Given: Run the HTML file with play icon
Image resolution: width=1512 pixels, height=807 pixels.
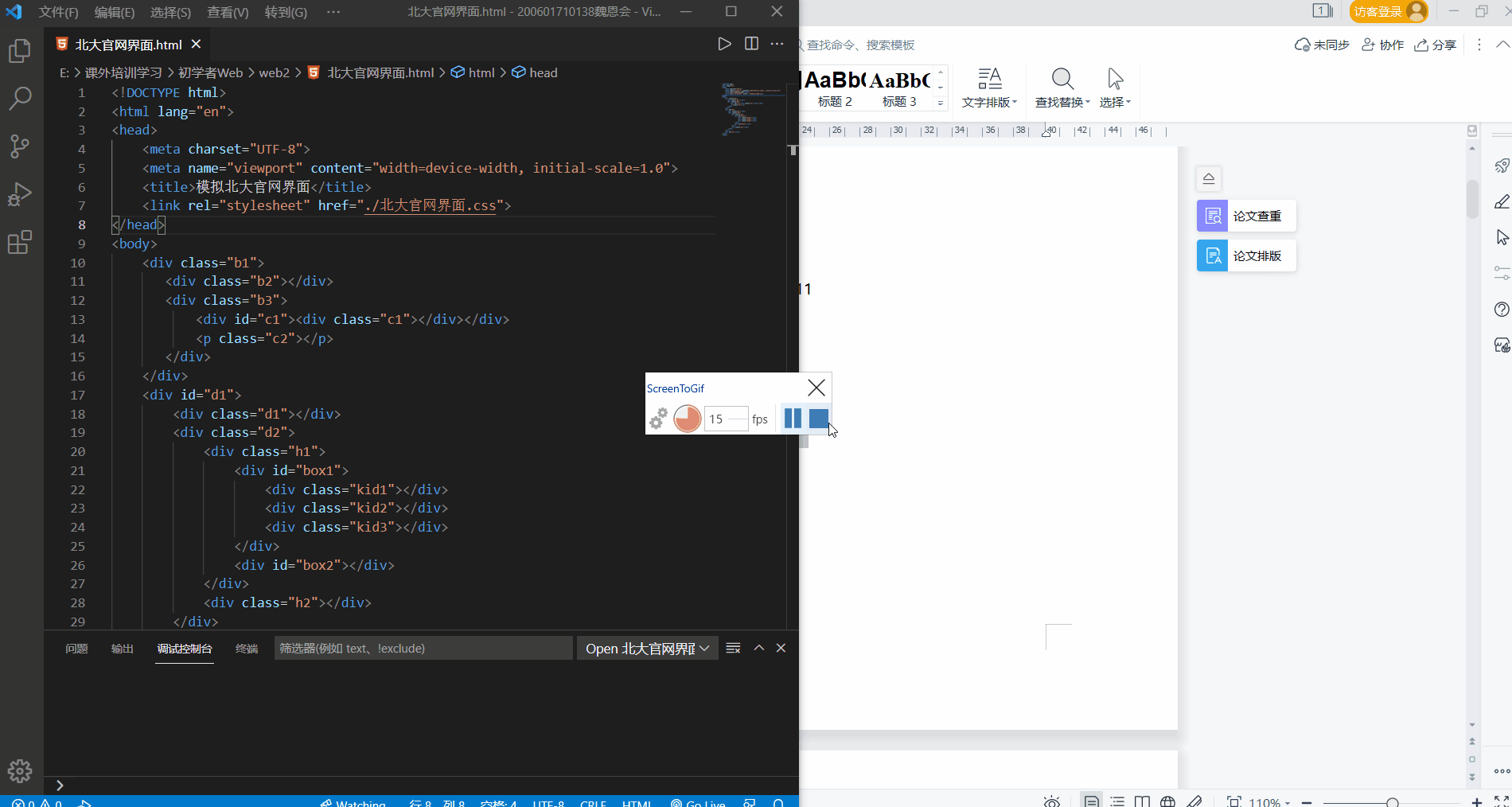Looking at the screenshot, I should tap(724, 44).
